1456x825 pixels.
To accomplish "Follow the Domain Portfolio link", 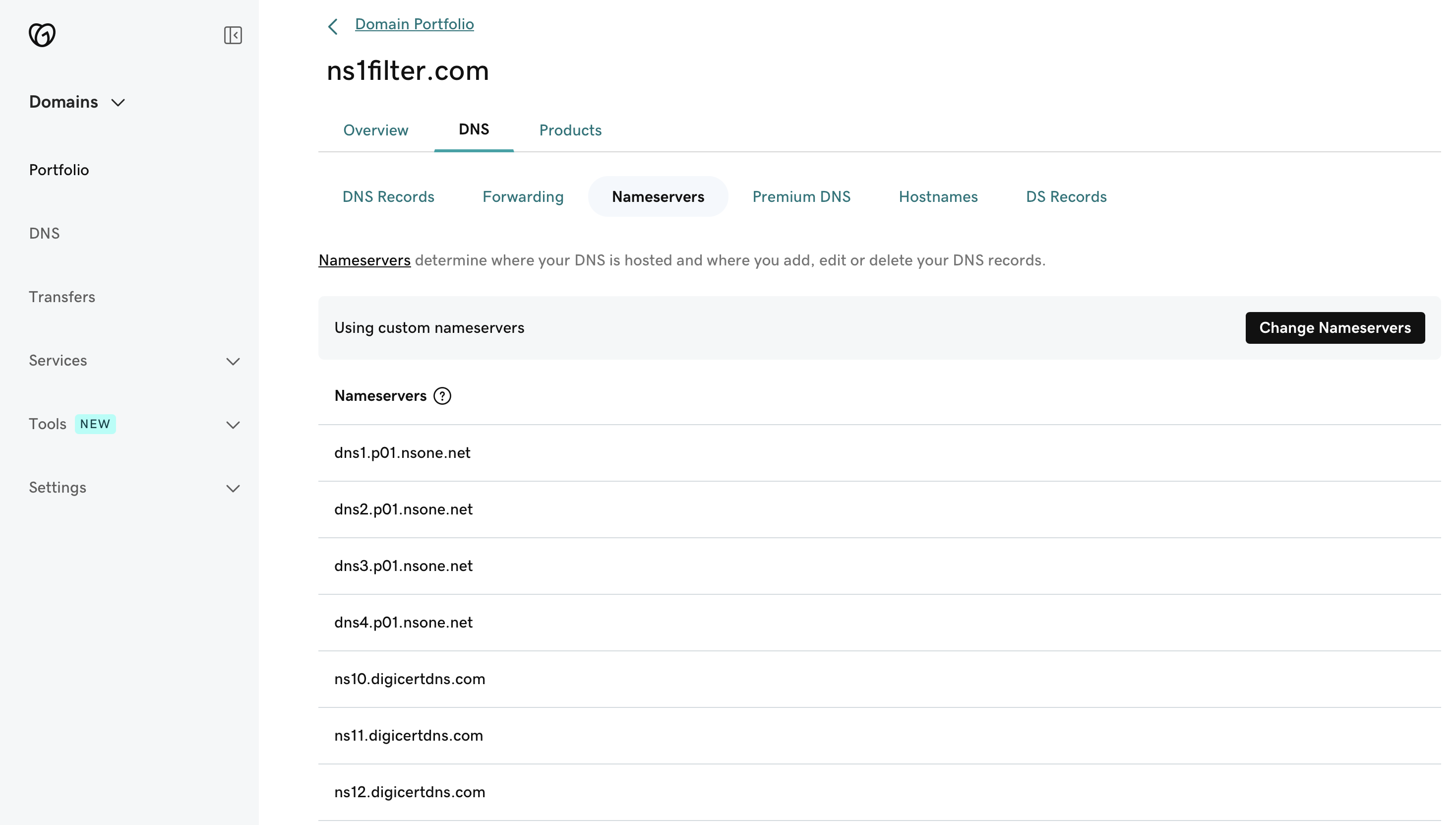I will coord(415,24).
